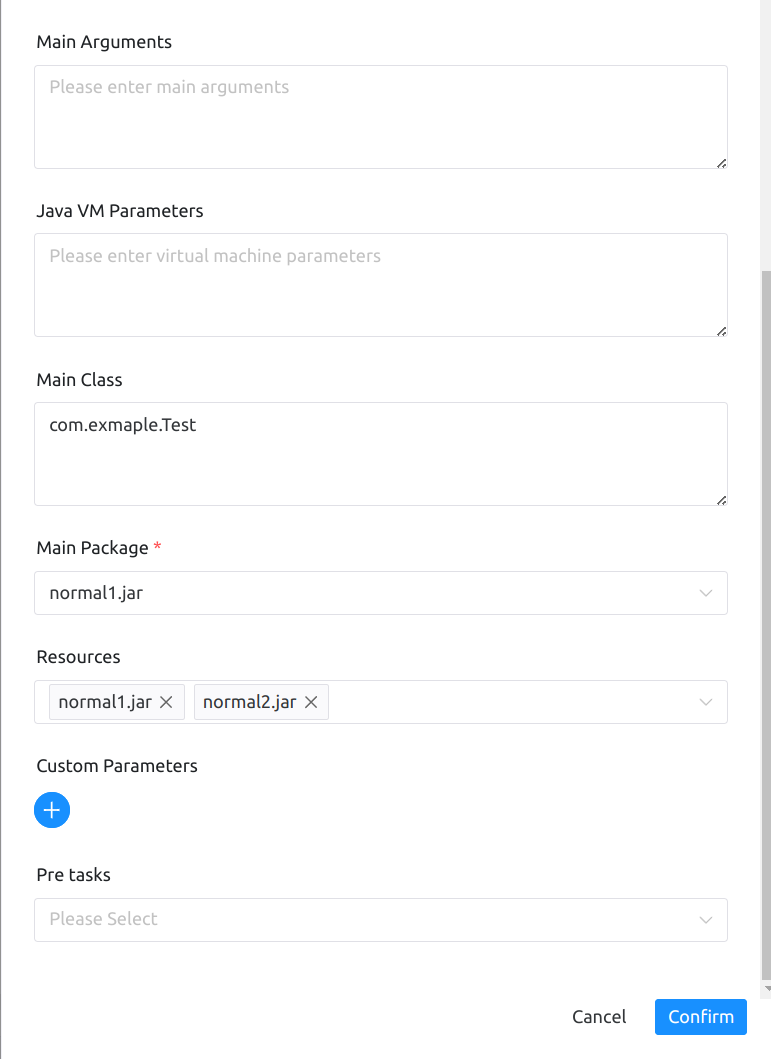
Task: Remove the normal2.jar tag from Resources
Action: (x=311, y=702)
